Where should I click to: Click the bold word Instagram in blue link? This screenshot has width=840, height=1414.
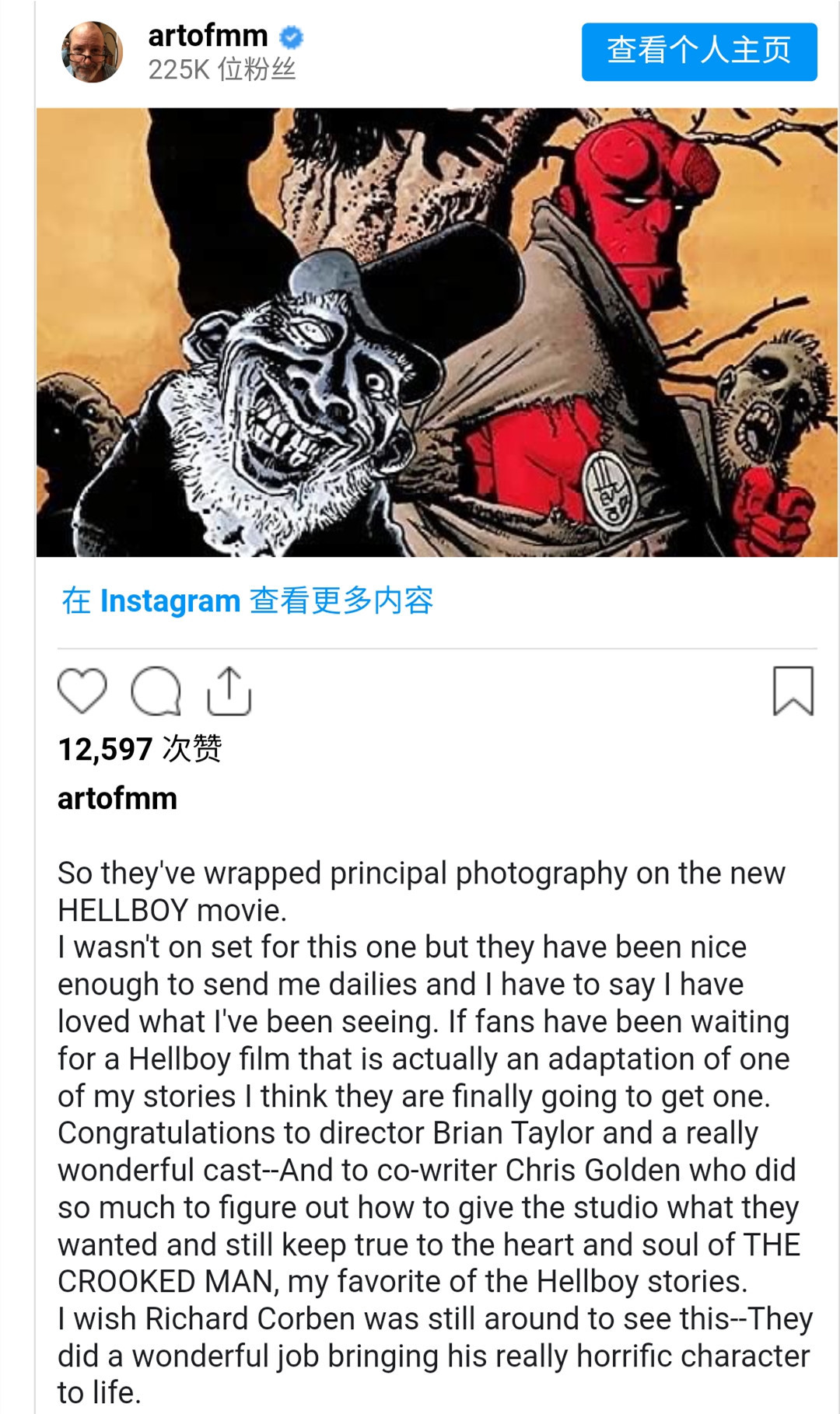[x=170, y=600]
